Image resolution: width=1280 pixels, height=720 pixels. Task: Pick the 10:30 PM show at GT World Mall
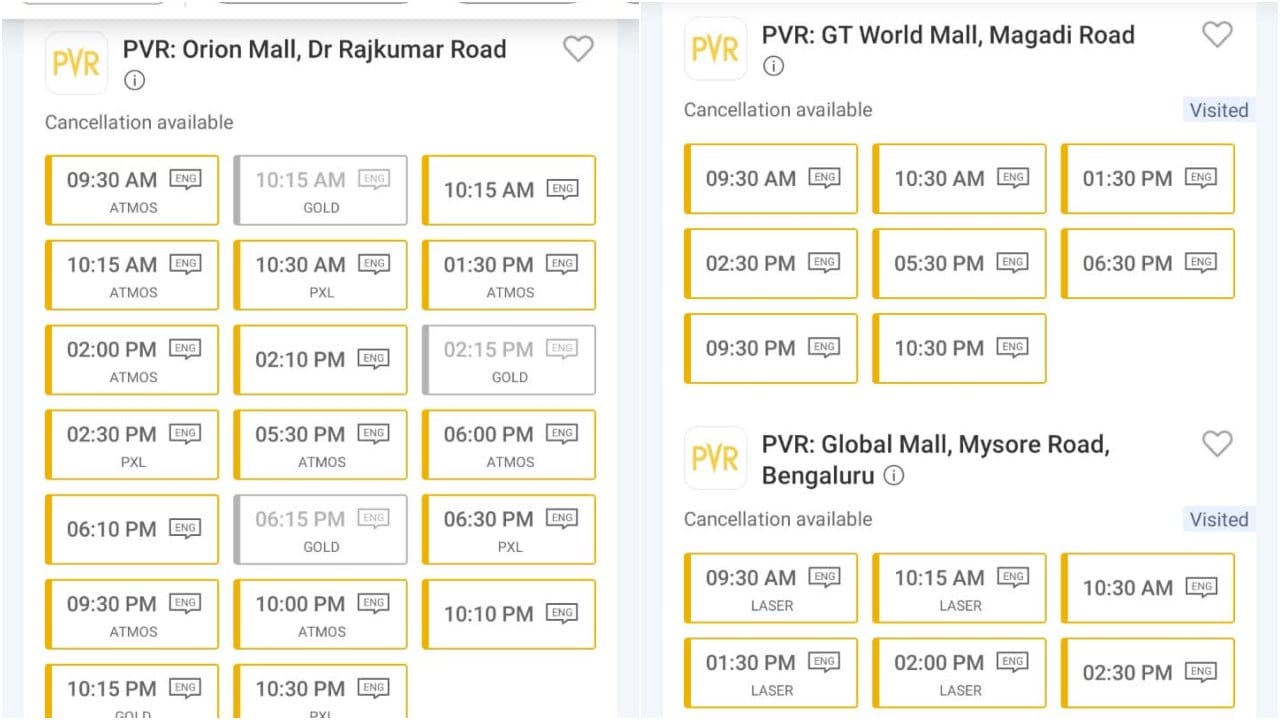(x=960, y=349)
